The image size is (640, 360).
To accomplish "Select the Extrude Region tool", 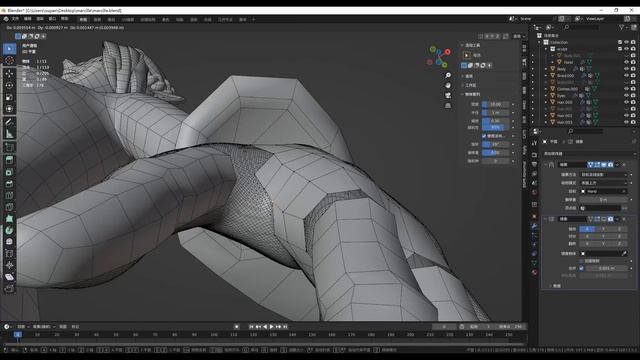I will click(x=9, y=160).
